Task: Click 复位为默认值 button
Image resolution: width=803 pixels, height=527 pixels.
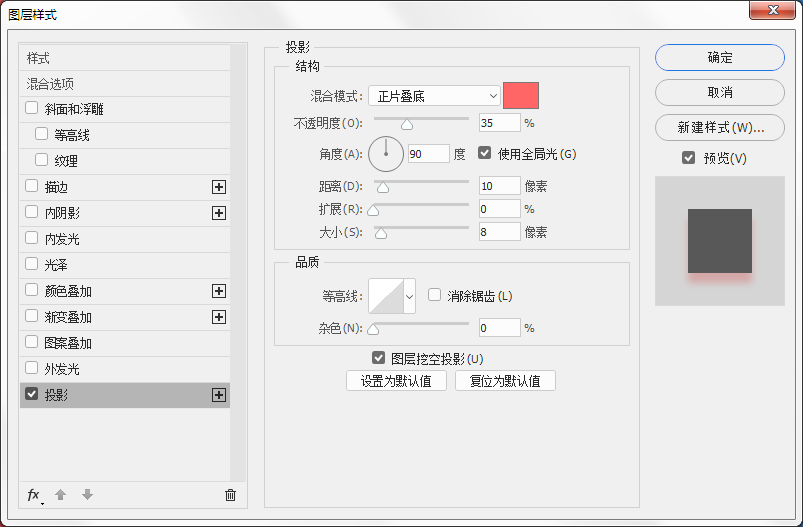Action: tap(505, 381)
